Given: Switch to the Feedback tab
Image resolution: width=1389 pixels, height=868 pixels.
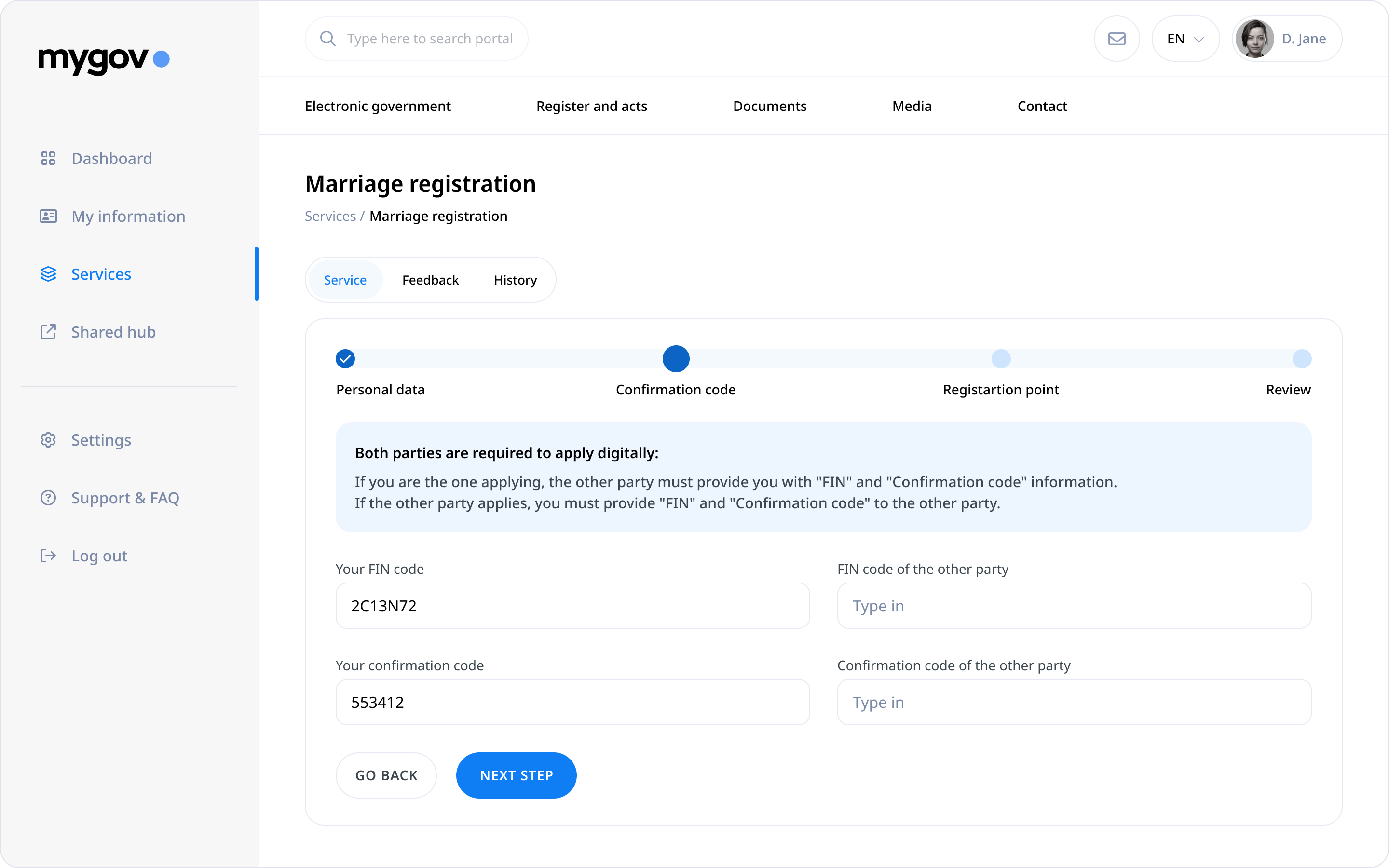Looking at the screenshot, I should pos(430,280).
